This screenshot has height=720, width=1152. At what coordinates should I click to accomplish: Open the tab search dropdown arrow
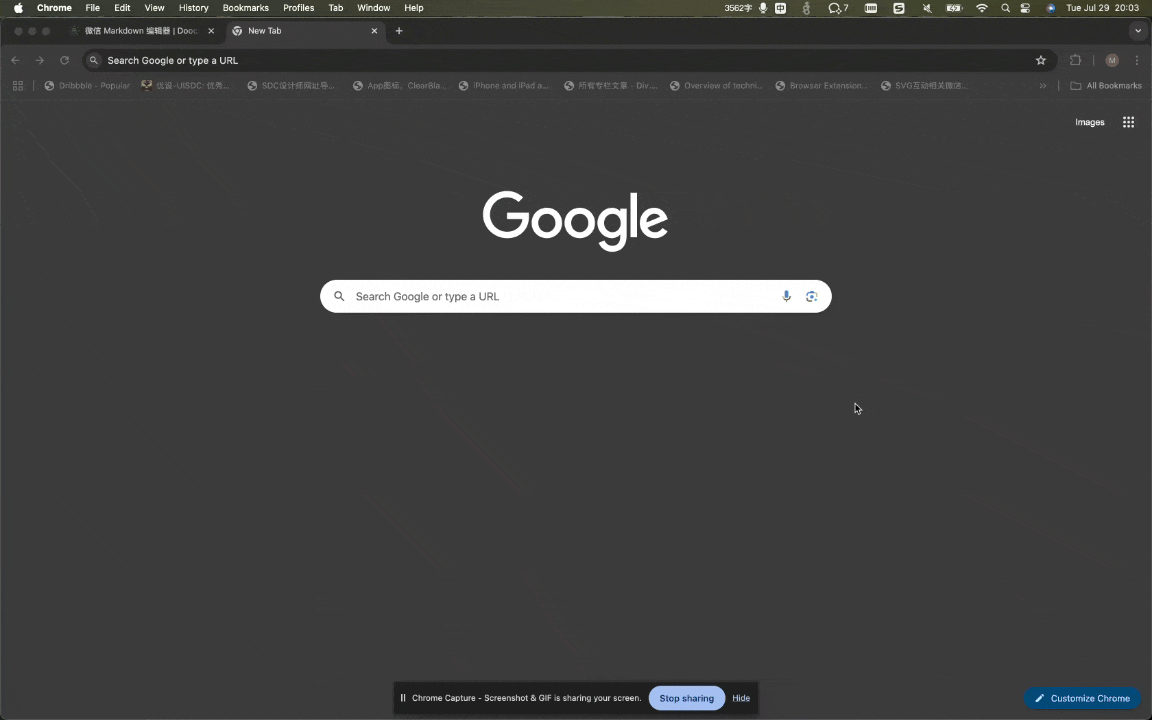[1138, 31]
